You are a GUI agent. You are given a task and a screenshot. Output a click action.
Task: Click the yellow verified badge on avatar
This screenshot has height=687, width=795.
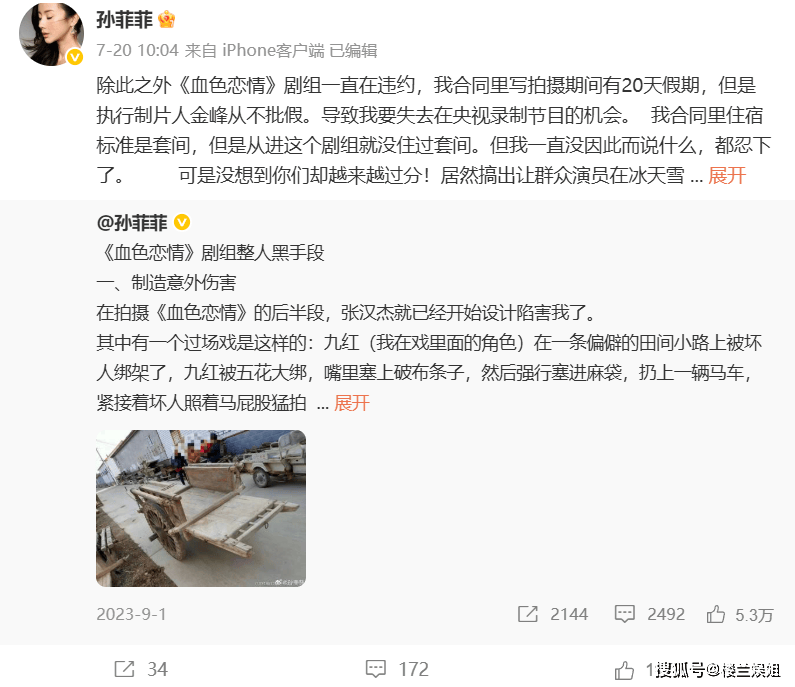click(x=75, y=57)
